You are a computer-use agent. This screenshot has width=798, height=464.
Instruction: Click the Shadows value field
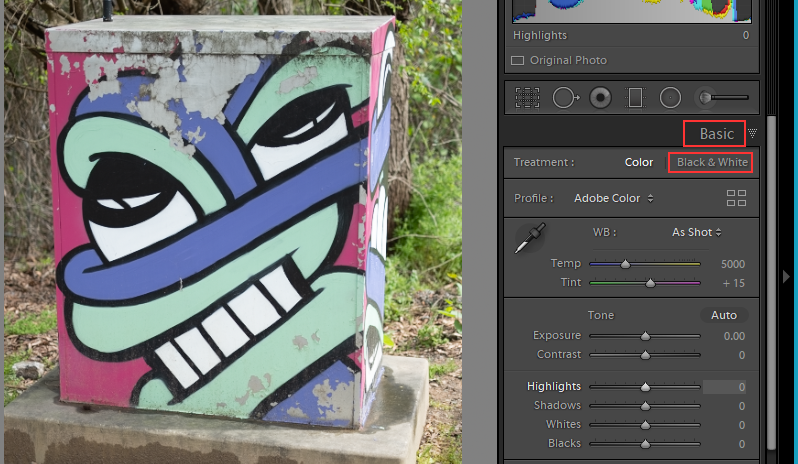[742, 406]
